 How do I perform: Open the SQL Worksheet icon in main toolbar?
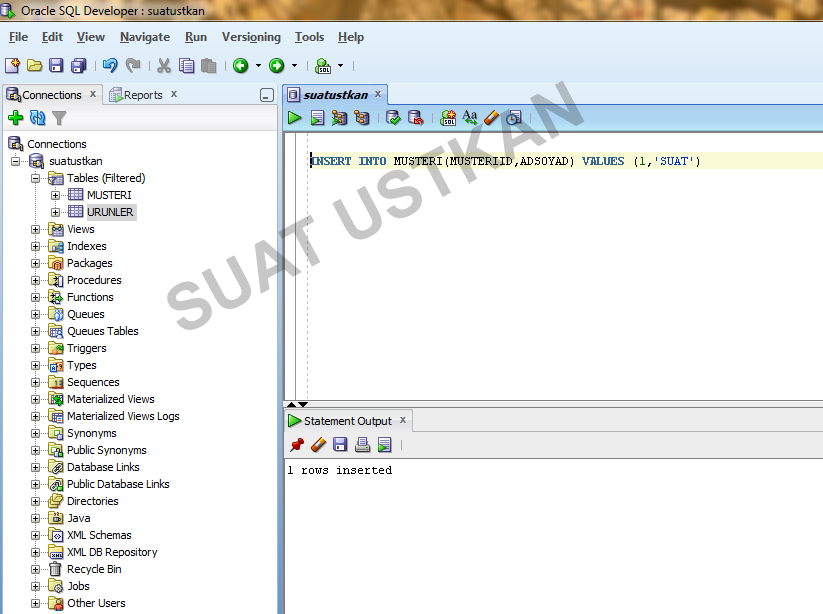point(323,66)
